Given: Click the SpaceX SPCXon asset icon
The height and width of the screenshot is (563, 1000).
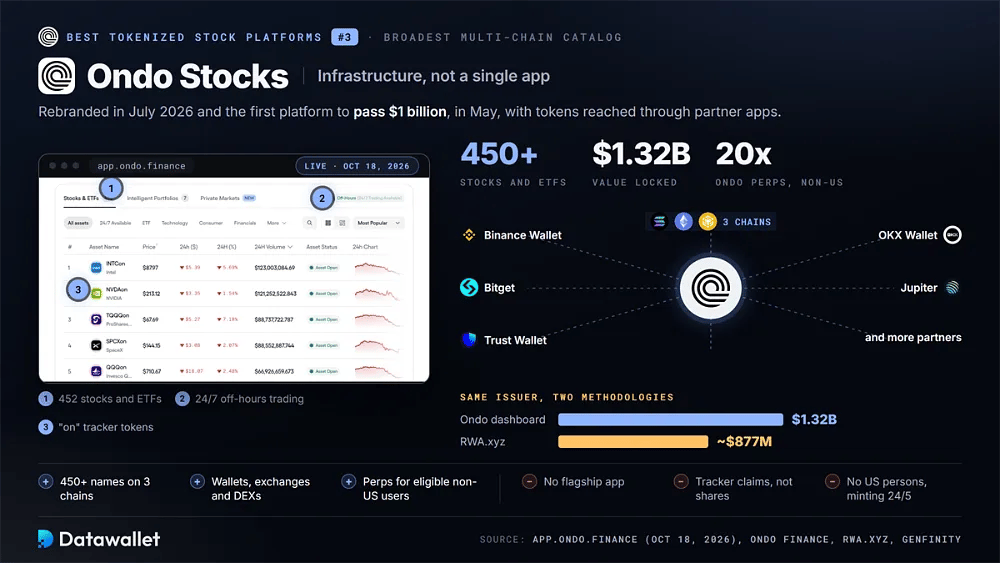Looking at the screenshot, I should [x=96, y=345].
